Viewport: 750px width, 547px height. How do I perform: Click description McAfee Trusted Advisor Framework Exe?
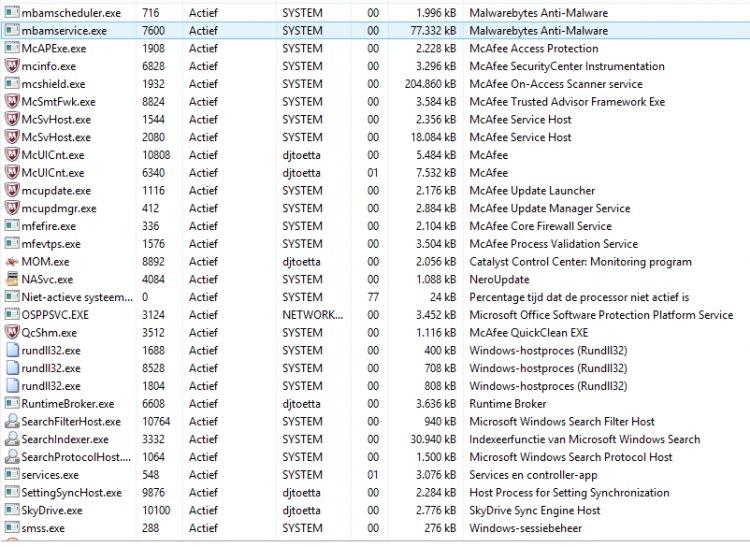(567, 101)
